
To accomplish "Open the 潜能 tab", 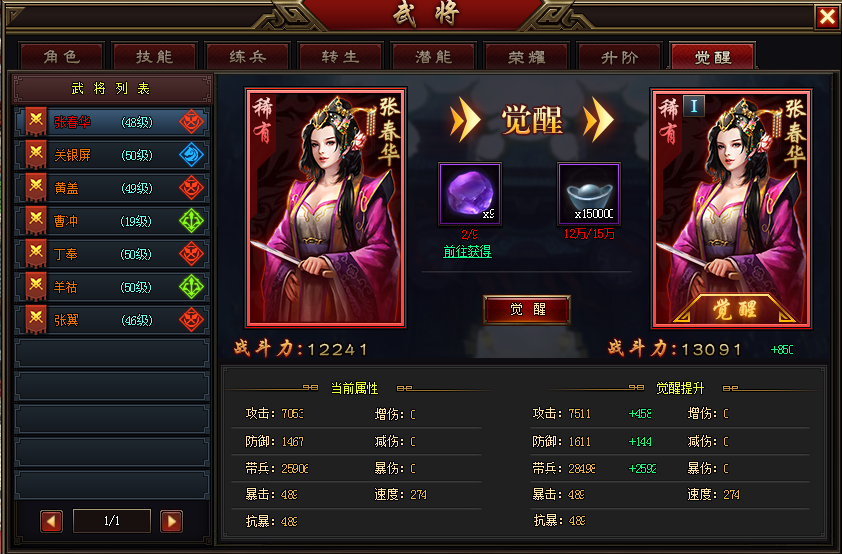I will tap(433, 56).
